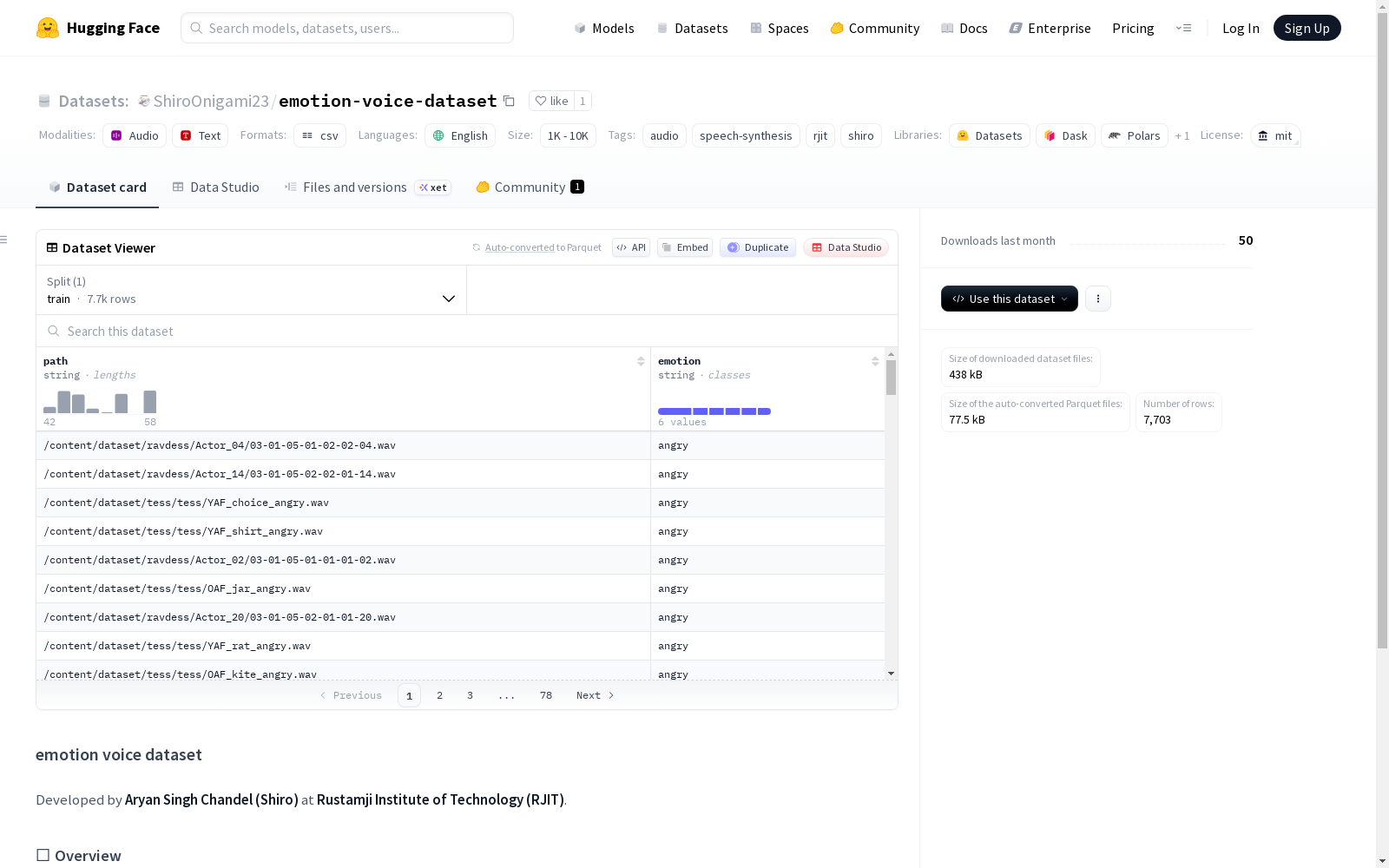Open Enterprise in the top navigation
Screen dimensions: 1389x868
tap(1050, 28)
